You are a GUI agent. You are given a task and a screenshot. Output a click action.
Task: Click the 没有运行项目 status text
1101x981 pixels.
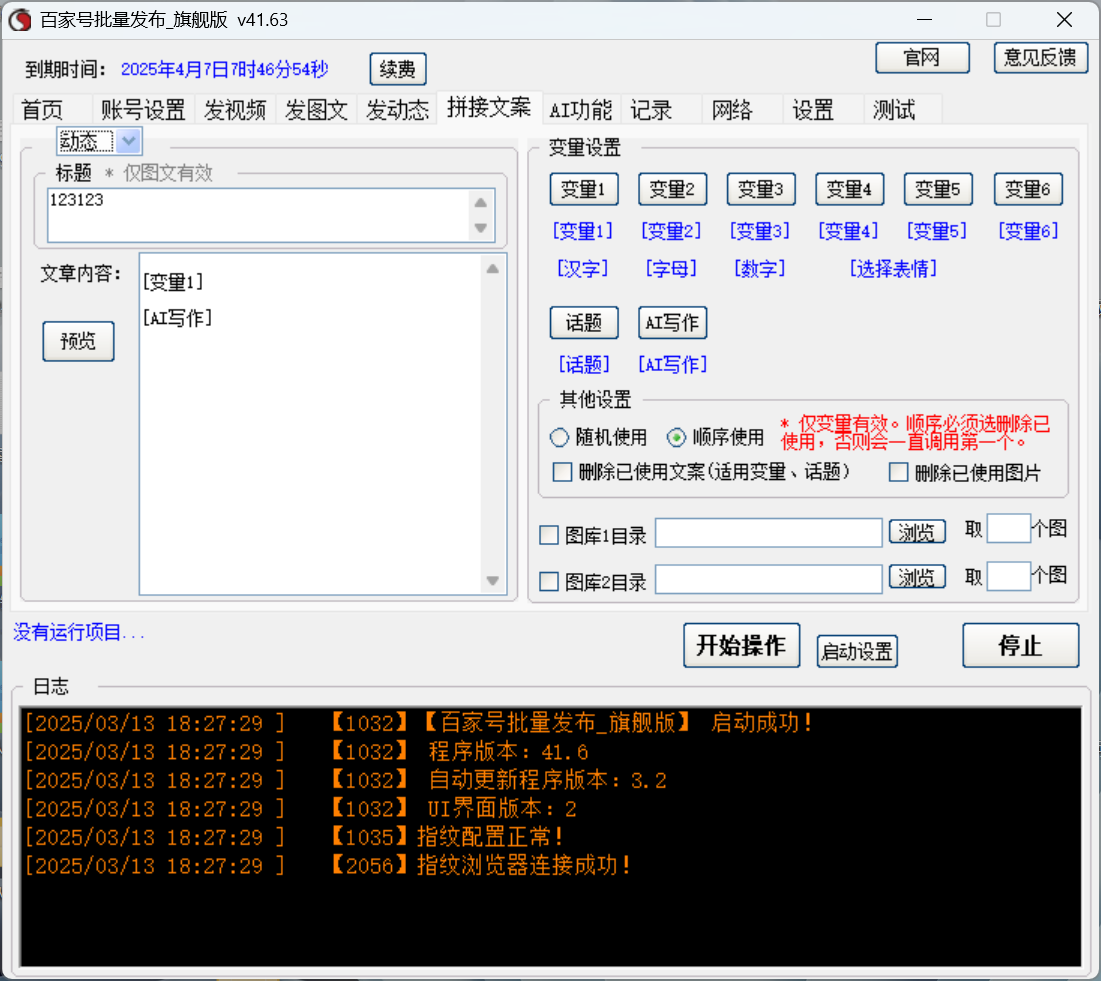pos(79,632)
